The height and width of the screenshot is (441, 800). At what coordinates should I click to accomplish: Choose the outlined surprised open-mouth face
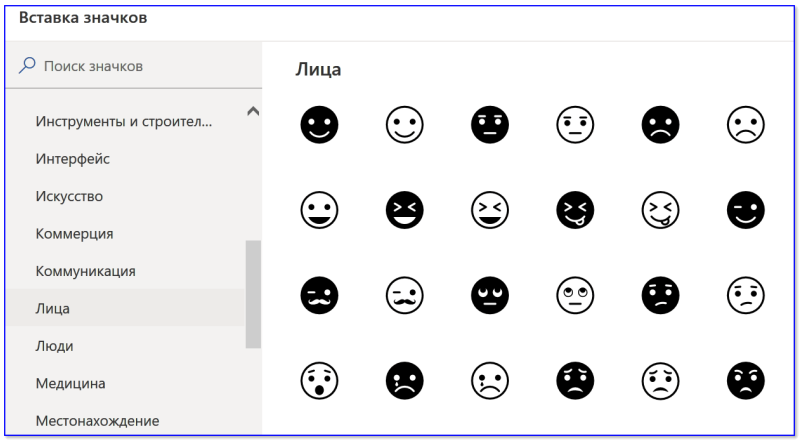(319, 381)
